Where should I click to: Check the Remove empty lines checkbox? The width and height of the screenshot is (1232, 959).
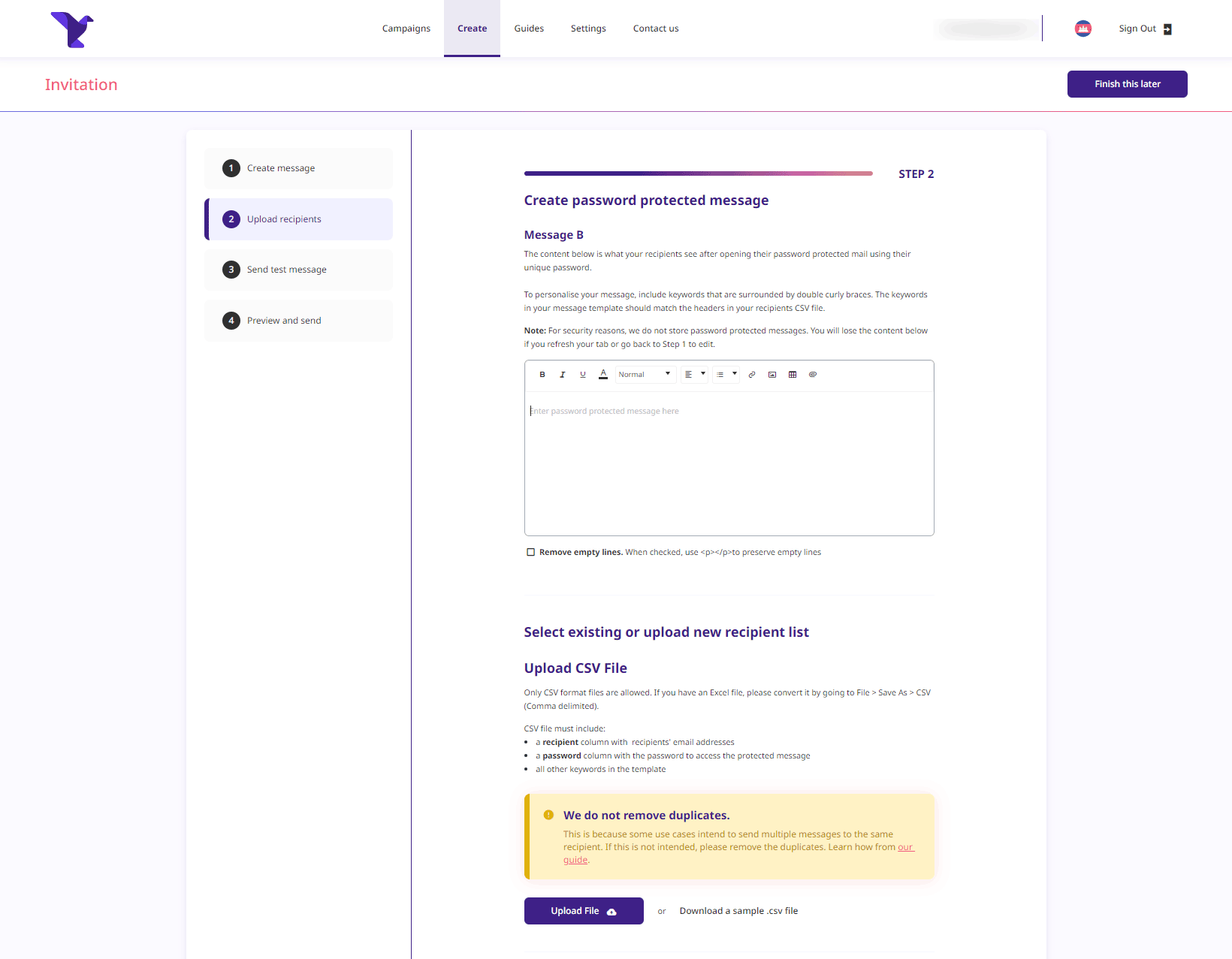pos(531,553)
